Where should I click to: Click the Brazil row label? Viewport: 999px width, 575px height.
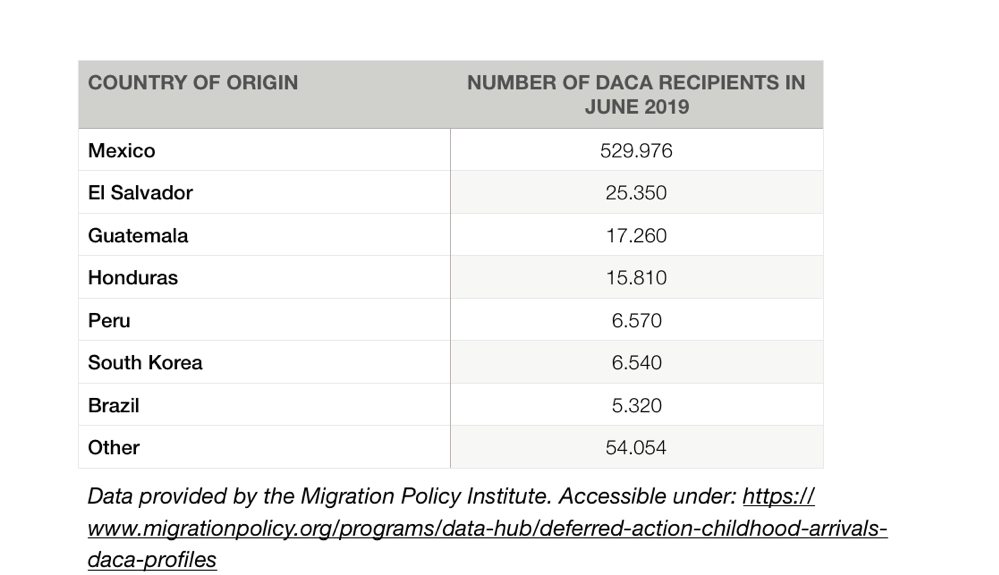pos(113,406)
